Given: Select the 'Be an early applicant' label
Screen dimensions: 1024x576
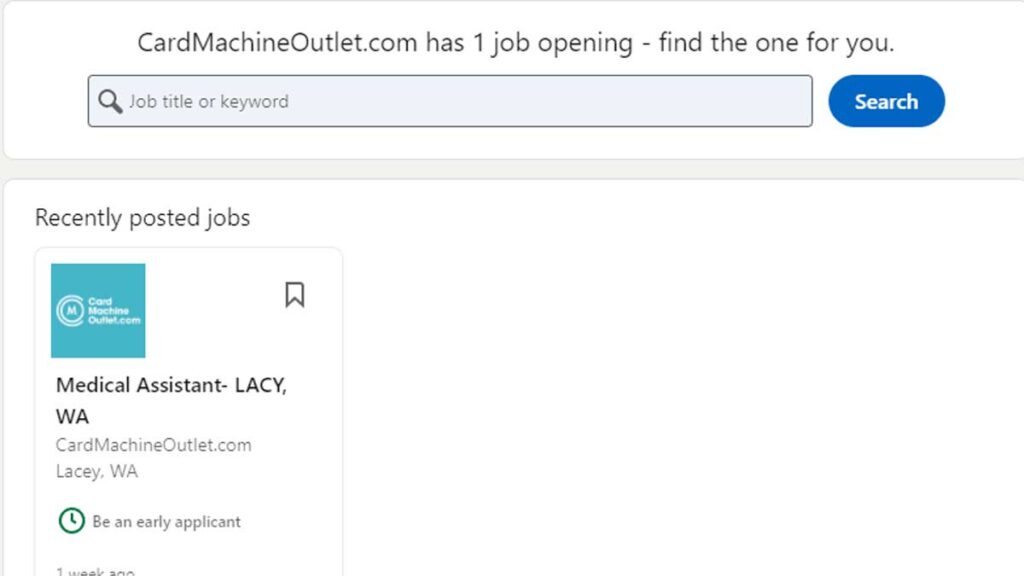Looking at the screenshot, I should coord(167,522).
